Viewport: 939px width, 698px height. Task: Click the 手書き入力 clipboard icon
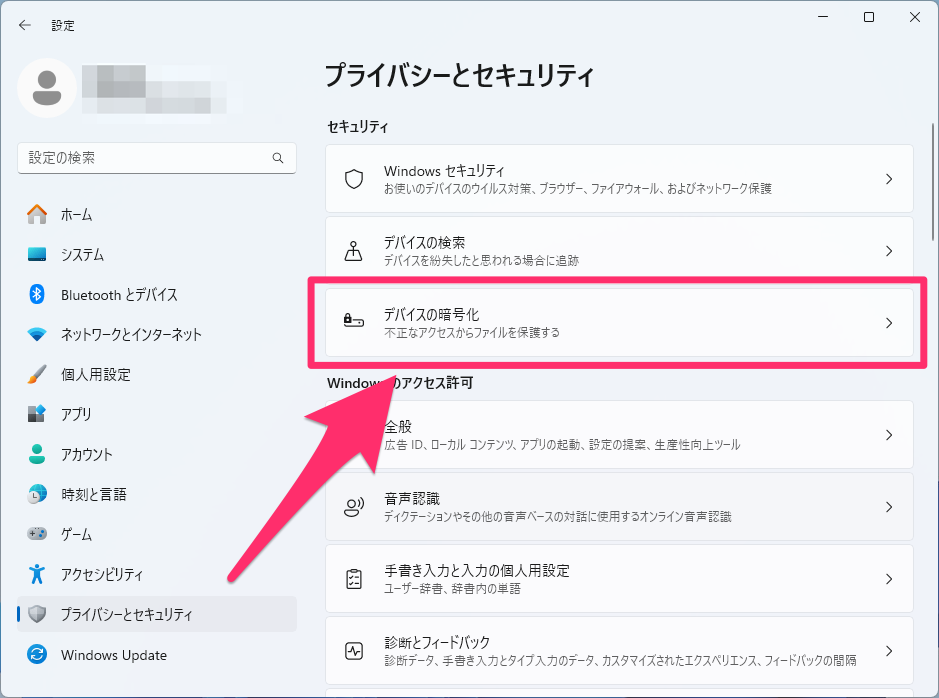(354, 579)
